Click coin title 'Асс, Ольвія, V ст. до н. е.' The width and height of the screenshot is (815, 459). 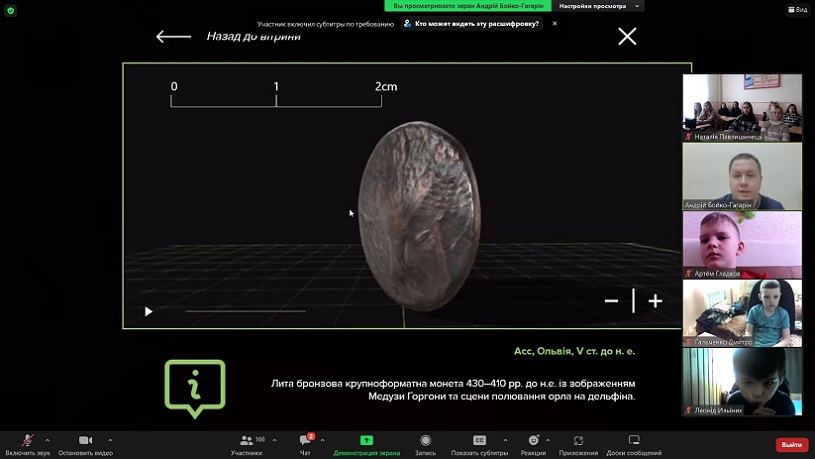(x=574, y=351)
